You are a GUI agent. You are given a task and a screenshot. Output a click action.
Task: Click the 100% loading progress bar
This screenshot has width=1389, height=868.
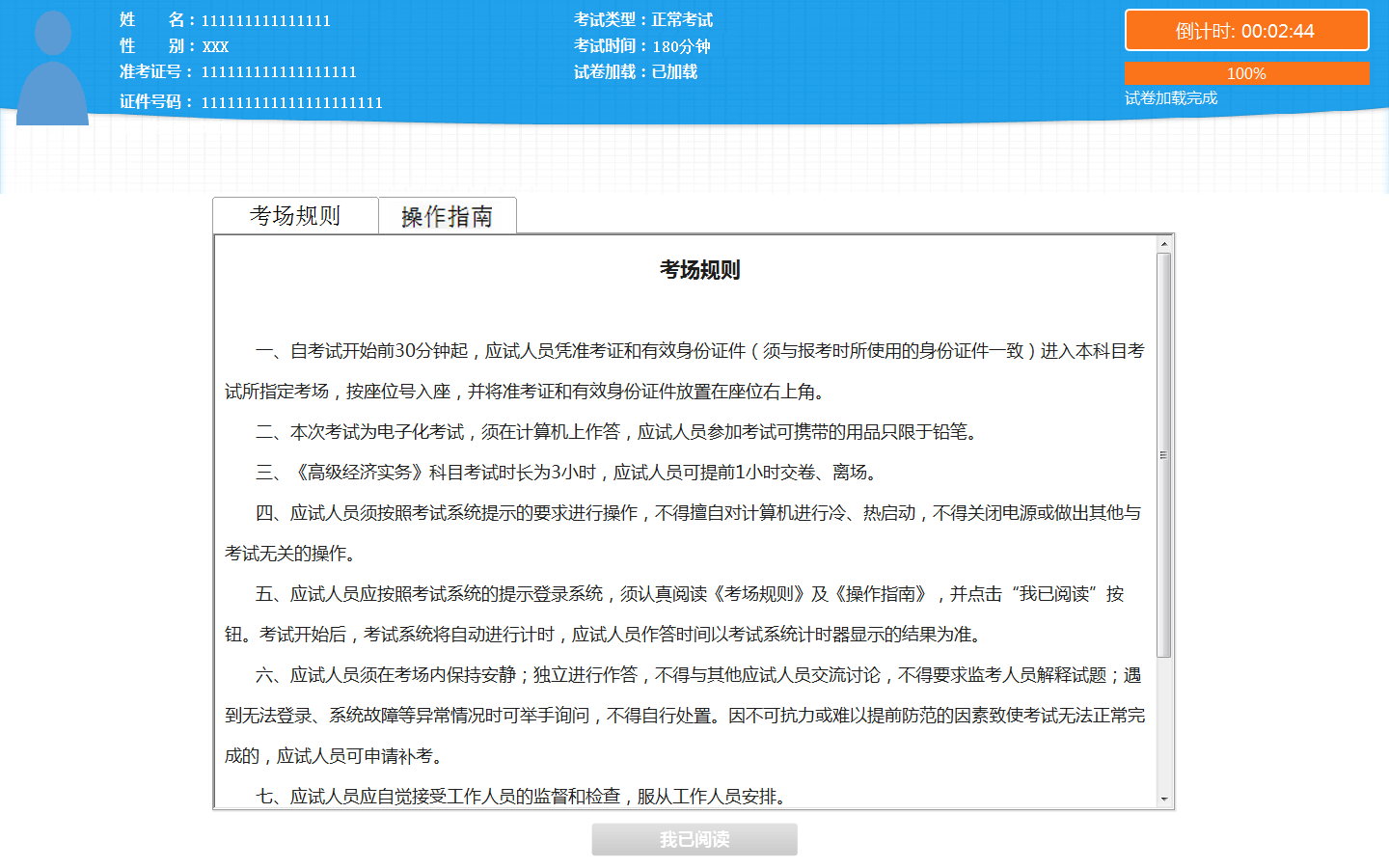(x=1246, y=72)
